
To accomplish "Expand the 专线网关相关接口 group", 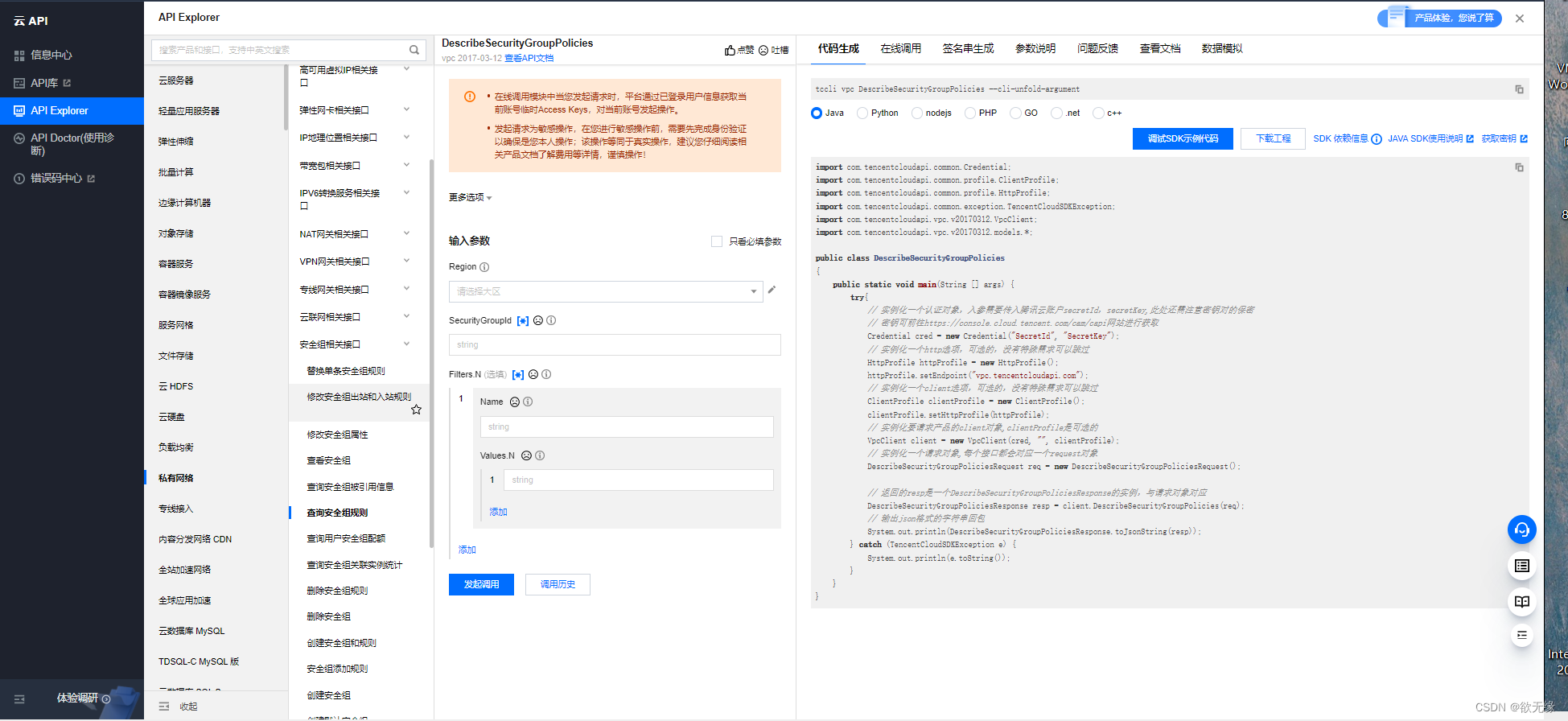I will (406, 289).
